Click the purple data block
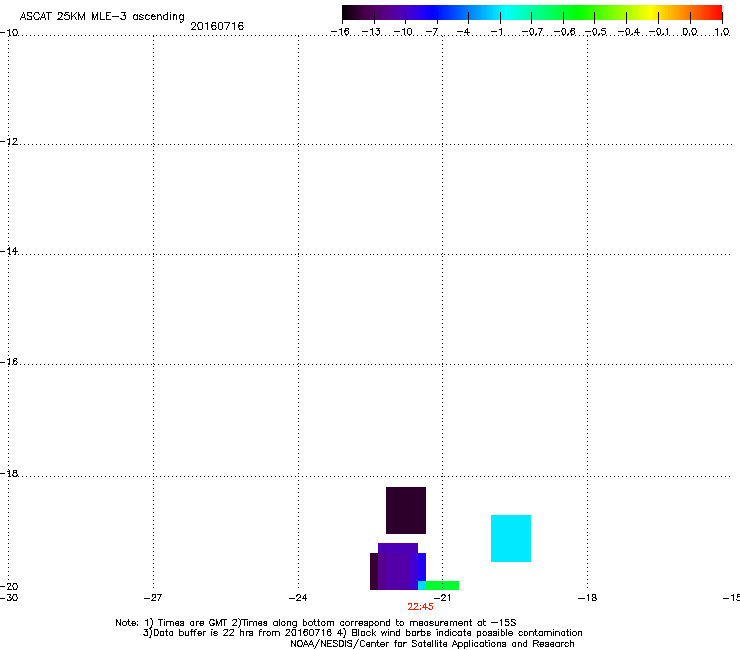740x650 pixels. point(398,566)
